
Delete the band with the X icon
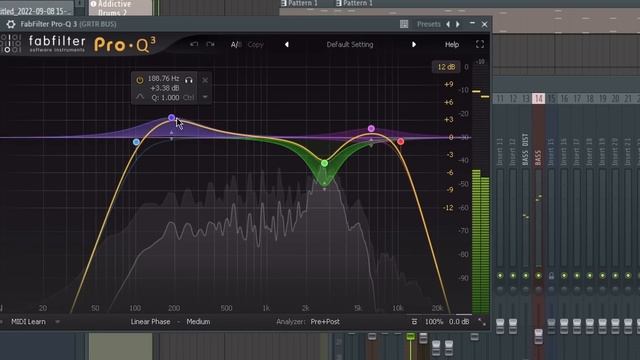tap(205, 80)
